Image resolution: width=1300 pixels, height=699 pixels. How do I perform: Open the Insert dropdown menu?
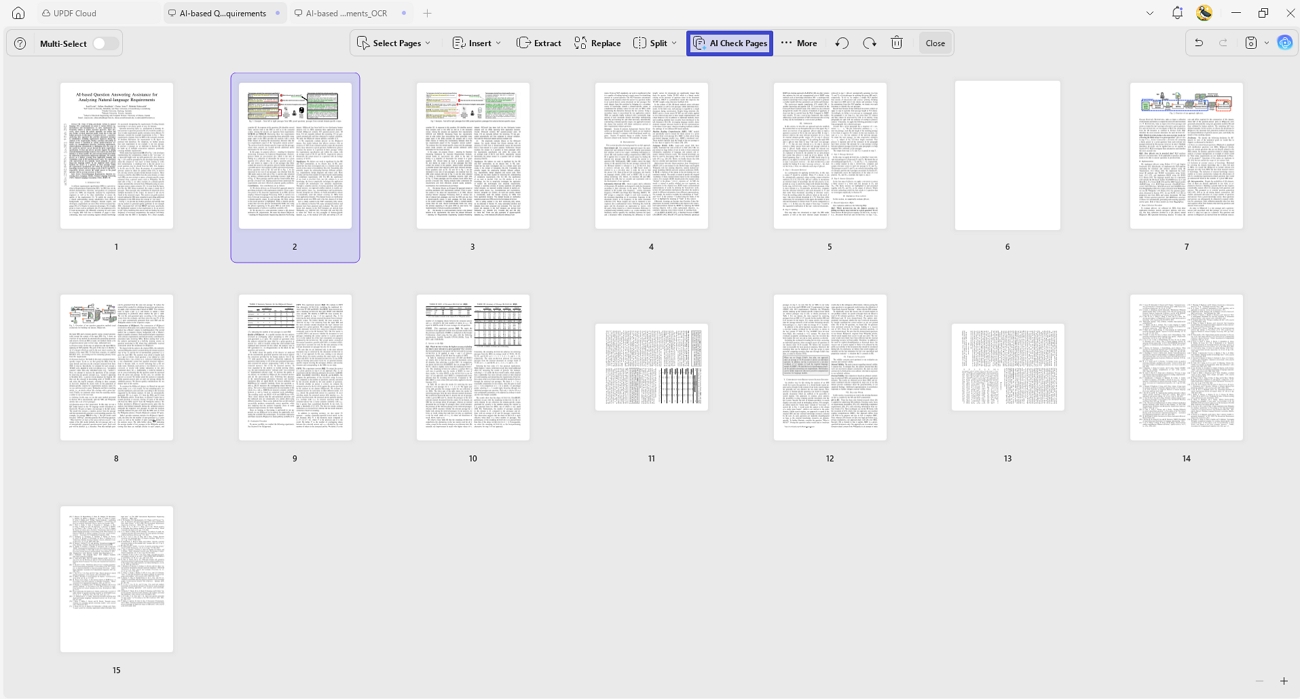pyautogui.click(x=476, y=43)
